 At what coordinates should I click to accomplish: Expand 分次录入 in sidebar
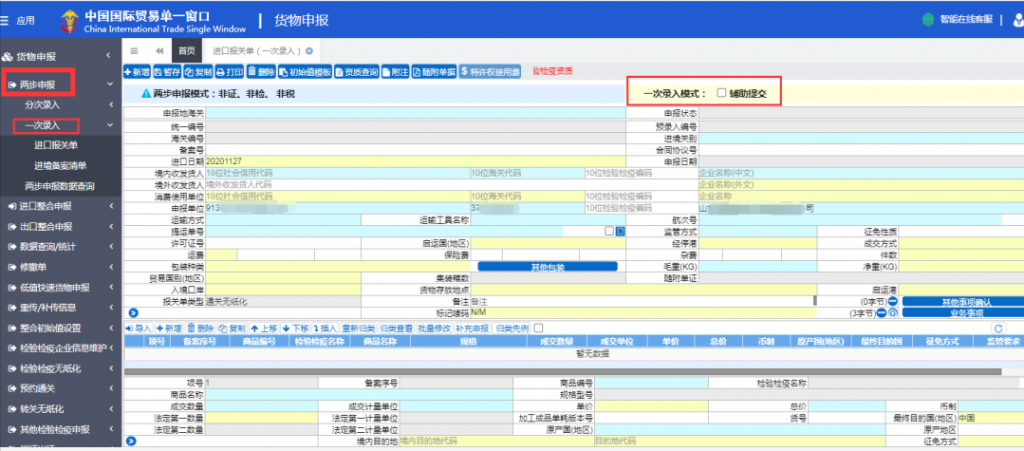click(x=61, y=104)
